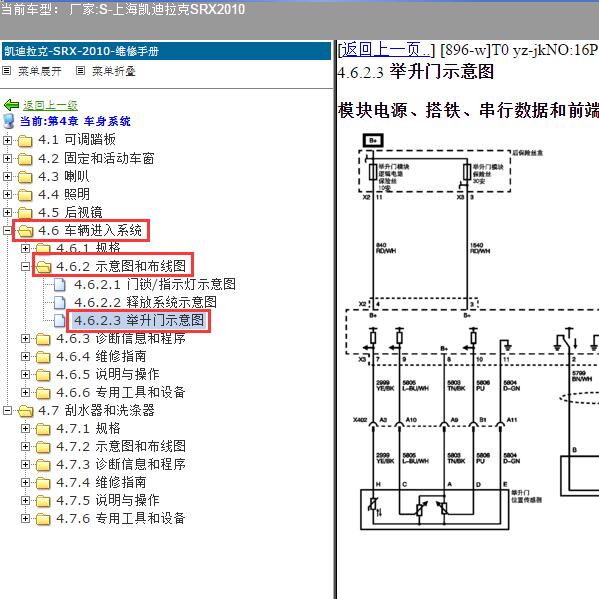Screen dimensions: 599x599
Task: Click 菜单折叠 text link
Action: [114, 71]
